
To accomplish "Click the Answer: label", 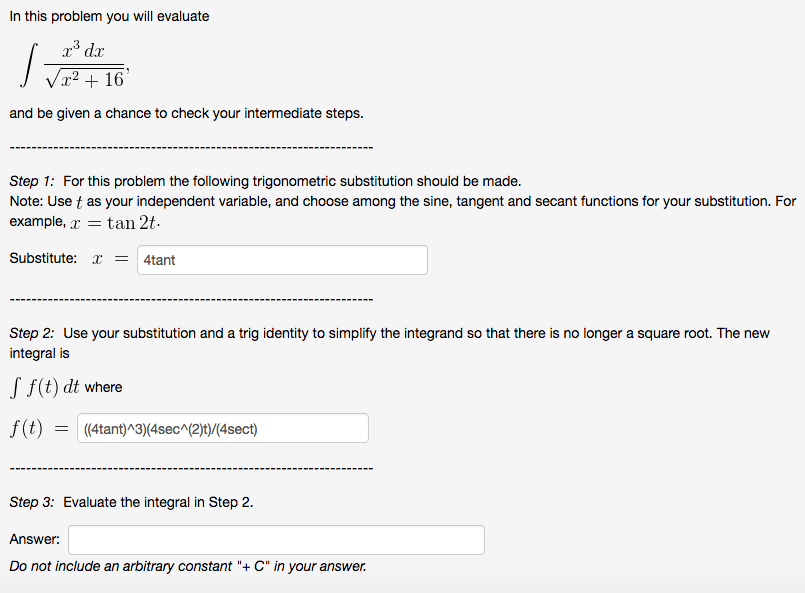I will pos(31,539).
